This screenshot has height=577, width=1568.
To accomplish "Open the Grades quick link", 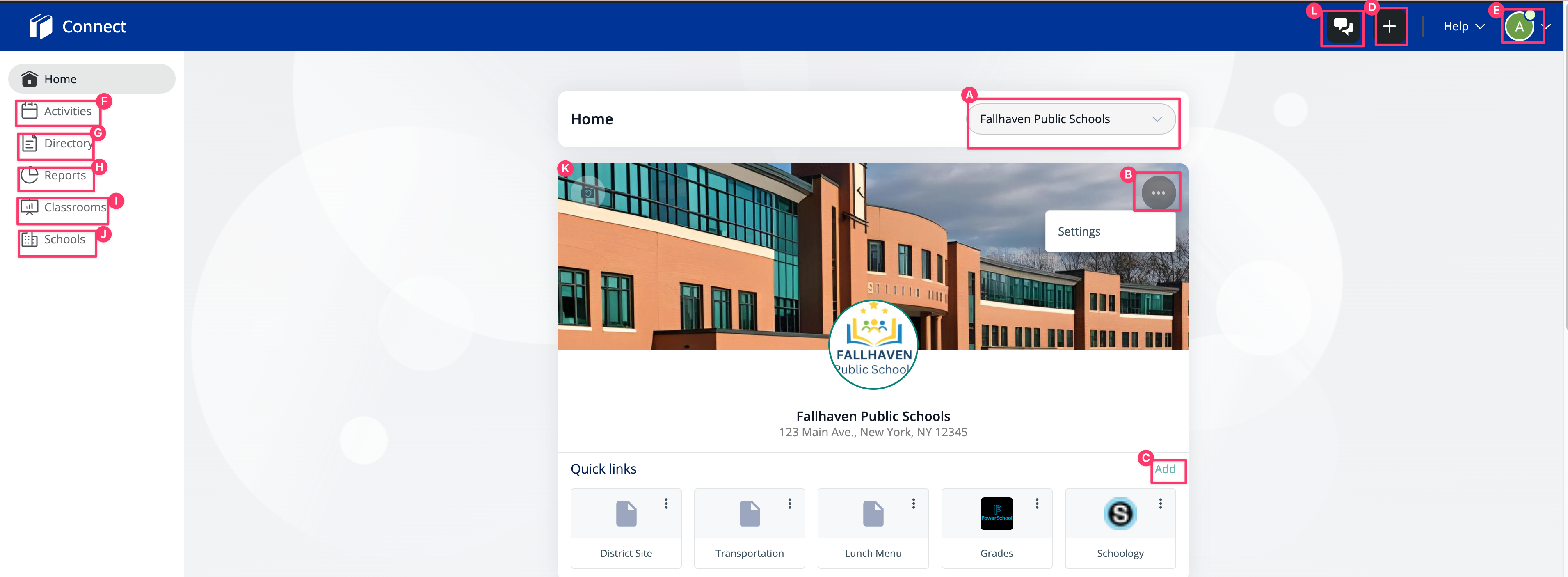I will coord(997,528).
